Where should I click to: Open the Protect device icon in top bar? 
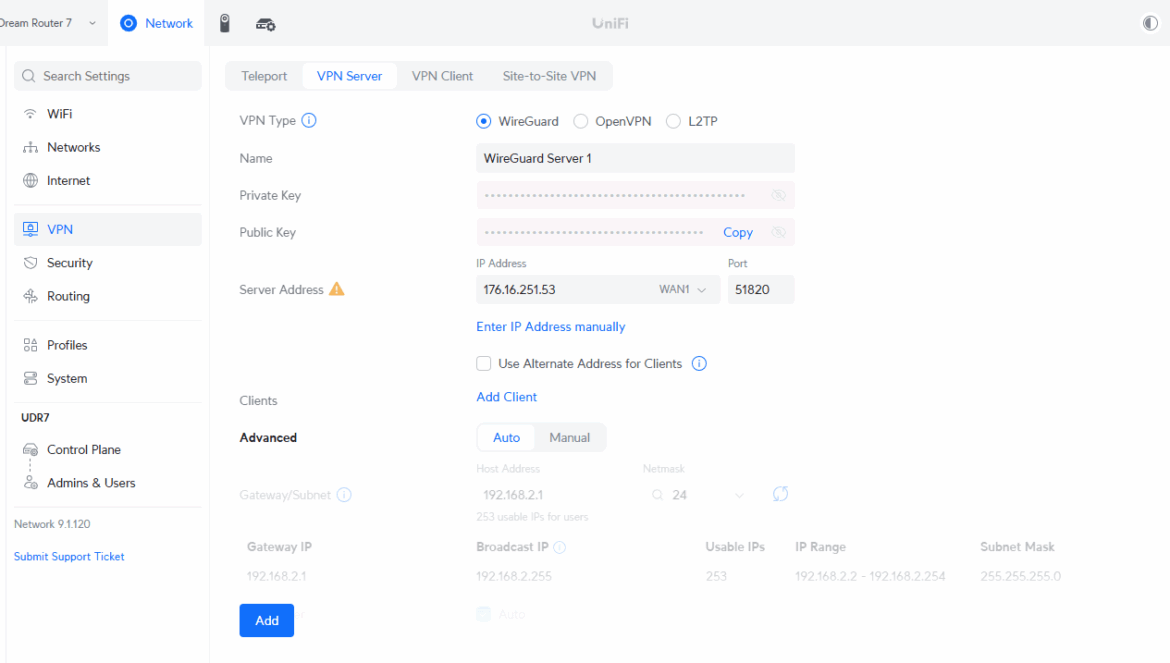(225, 23)
